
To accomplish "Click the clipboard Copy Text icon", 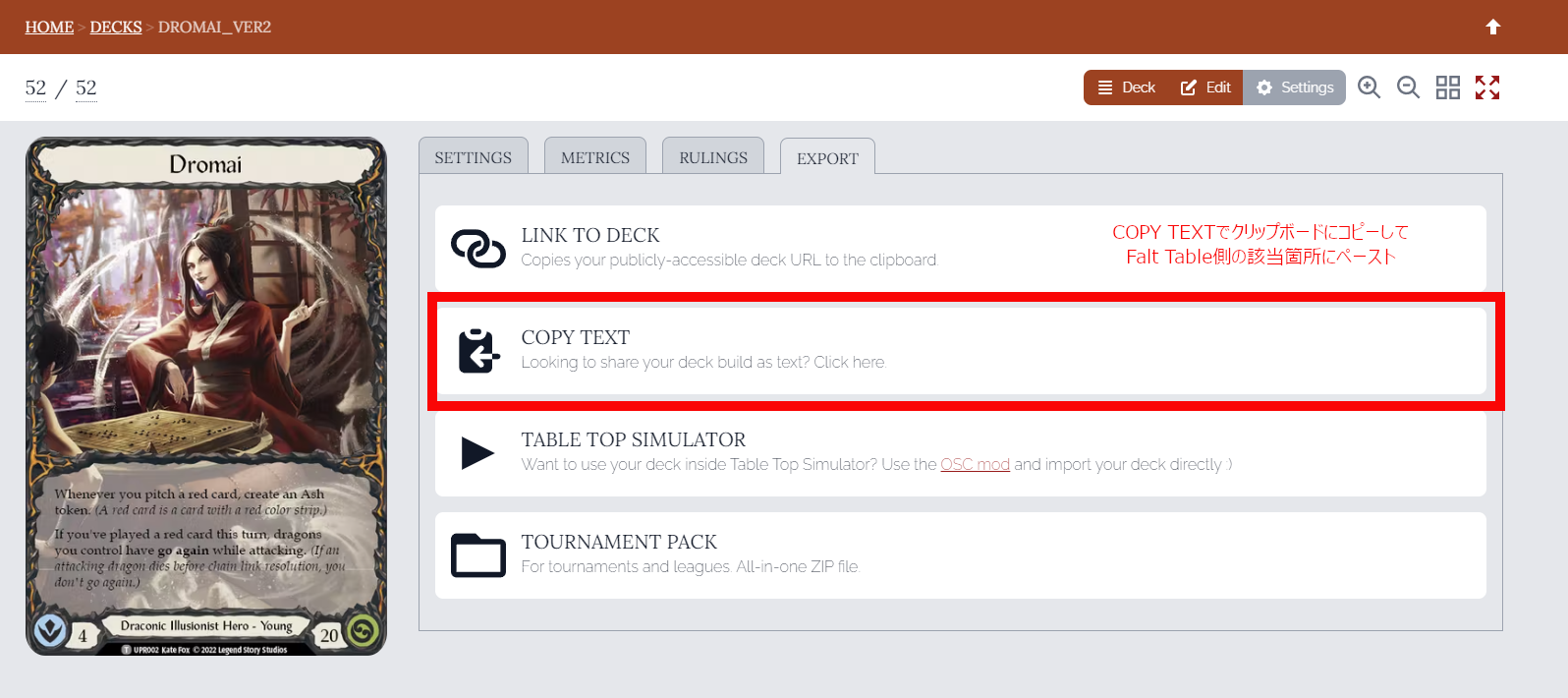I will click(x=478, y=351).
